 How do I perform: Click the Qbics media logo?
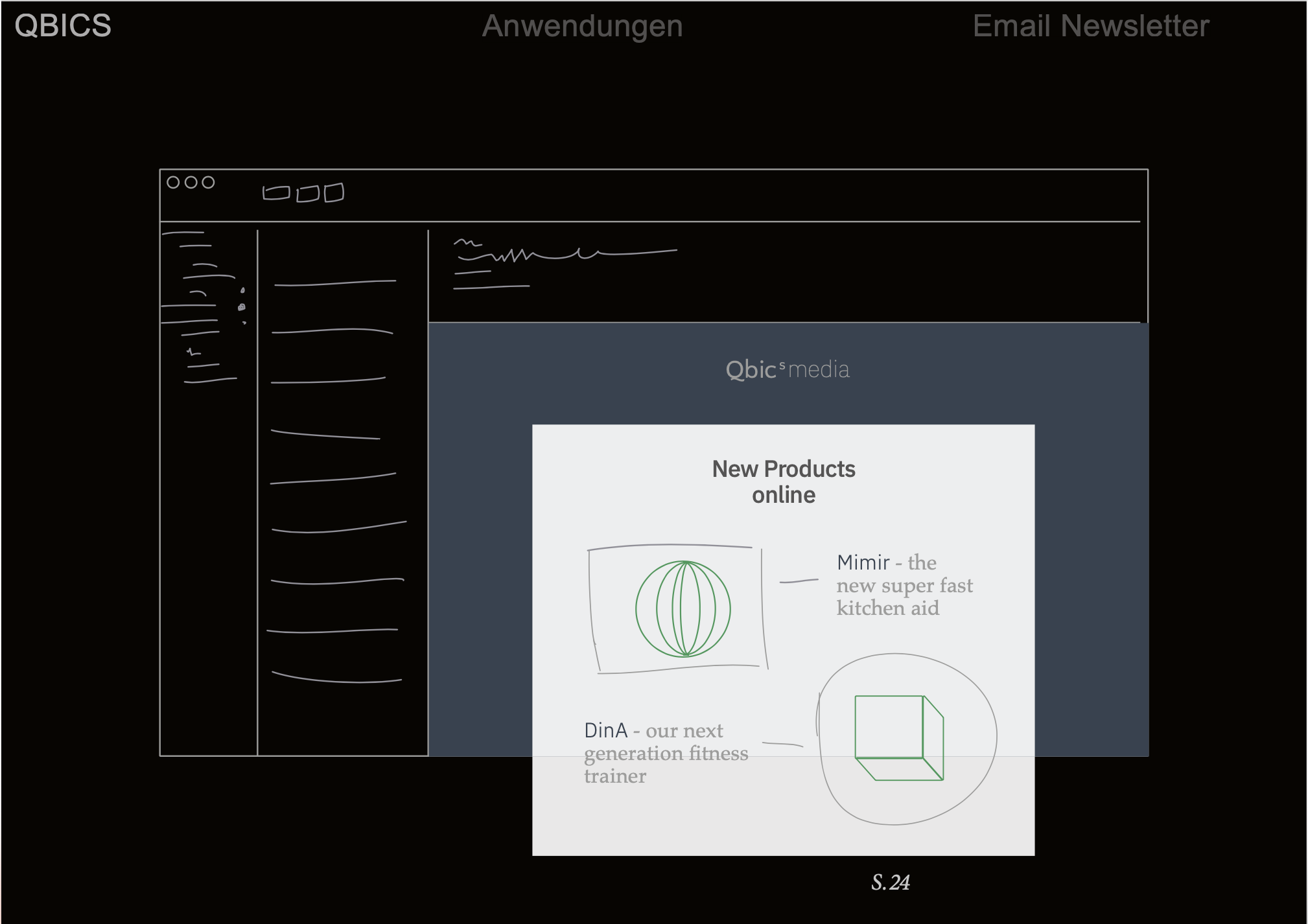[787, 369]
